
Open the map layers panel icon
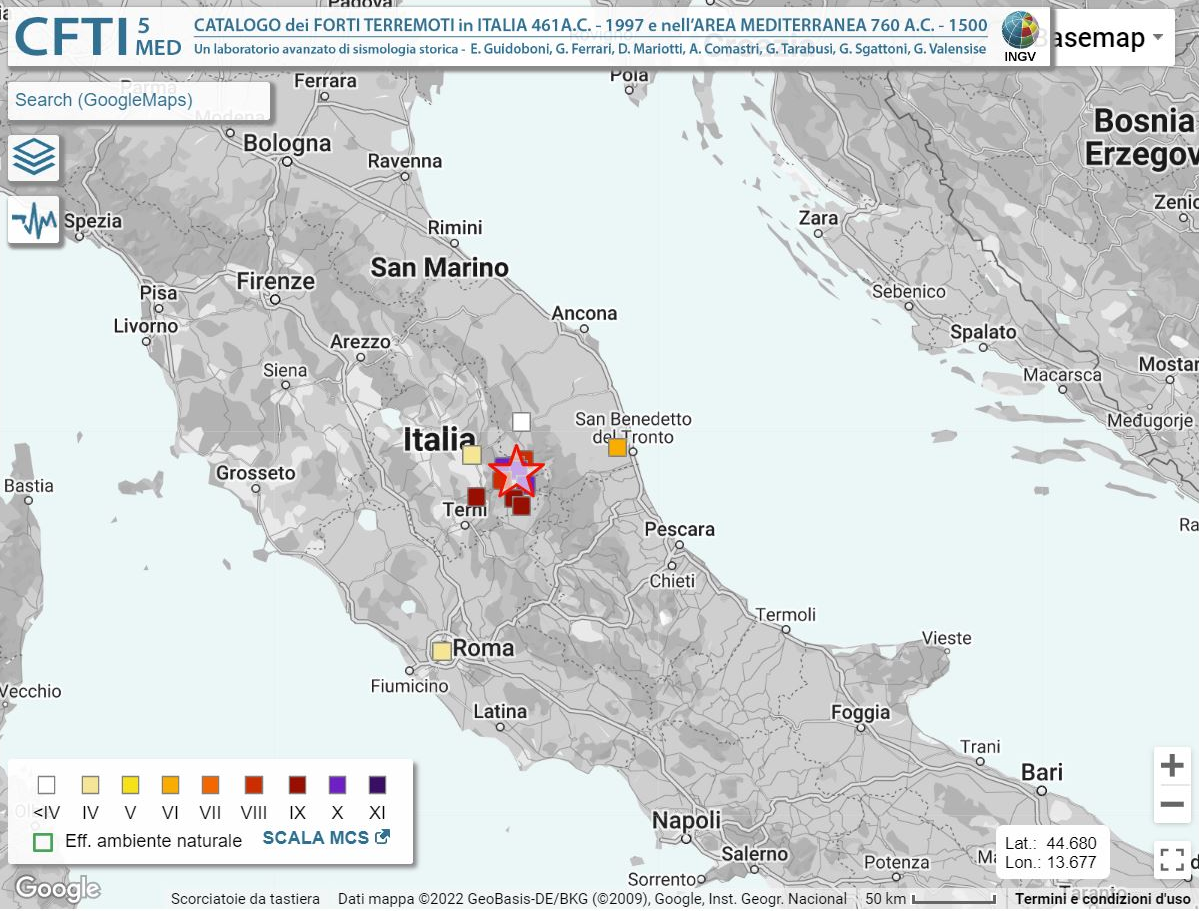pos(34,158)
